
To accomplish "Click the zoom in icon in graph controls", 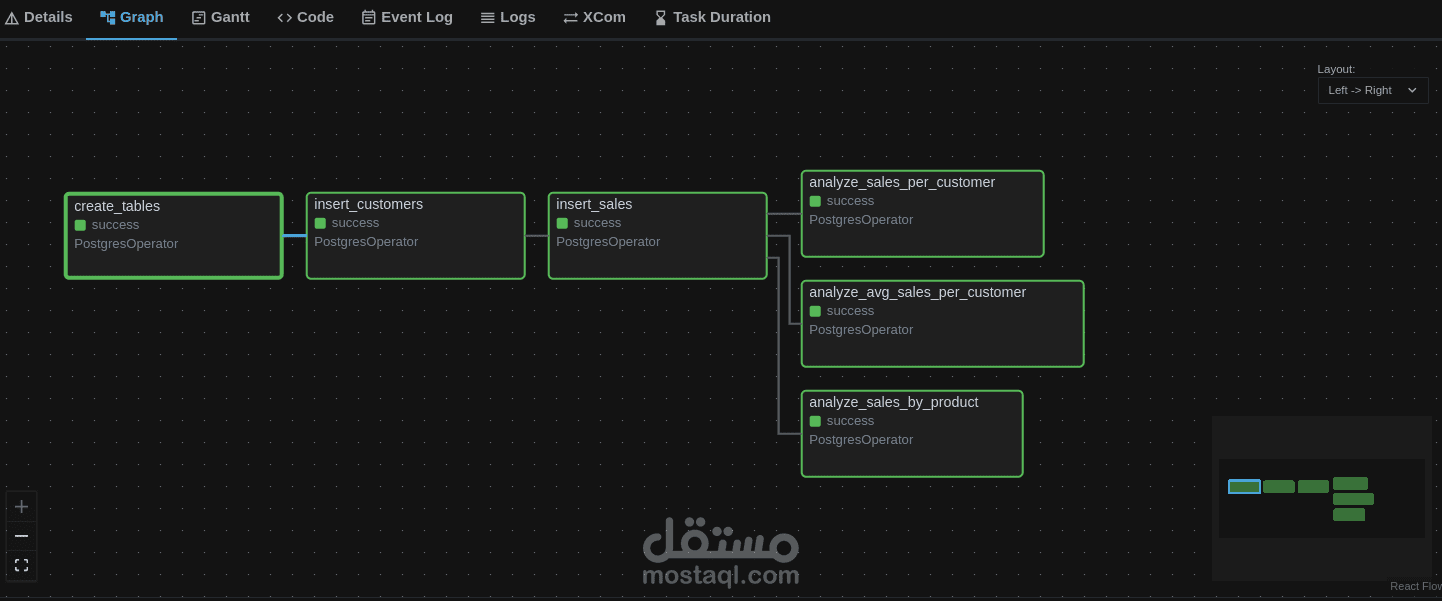I will click(x=21, y=506).
